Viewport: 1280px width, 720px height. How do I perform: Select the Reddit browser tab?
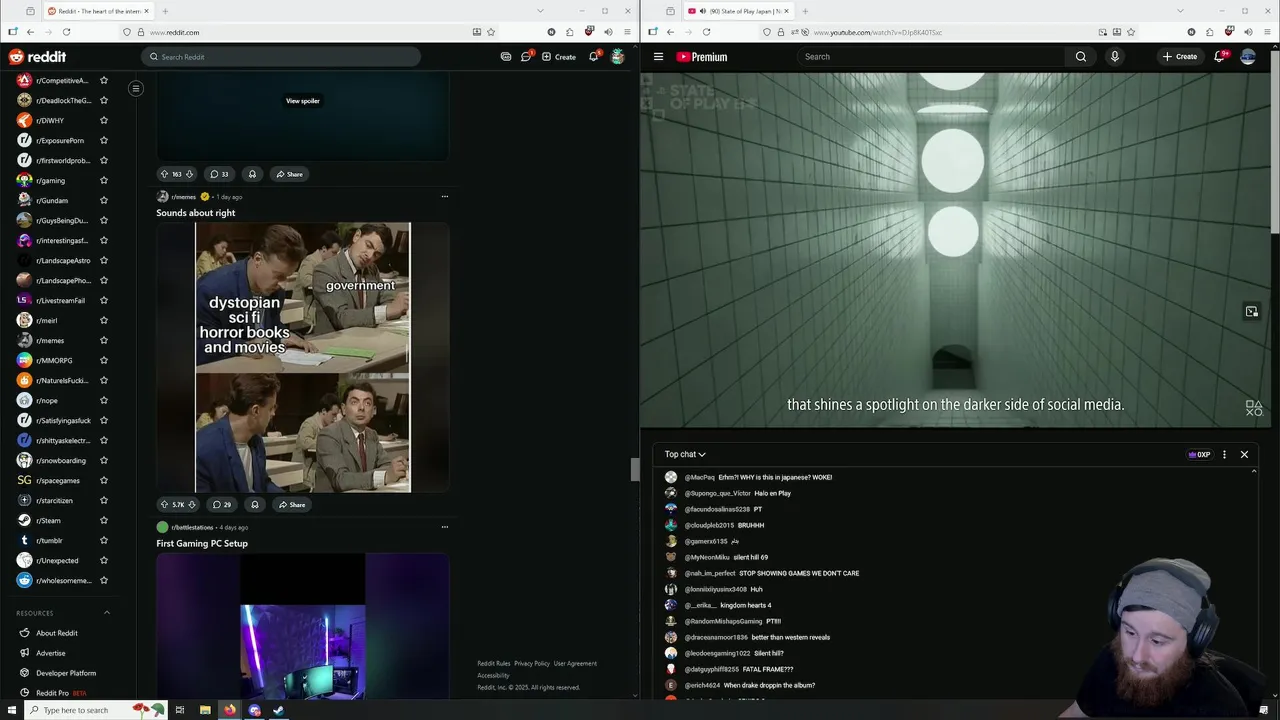[97, 11]
